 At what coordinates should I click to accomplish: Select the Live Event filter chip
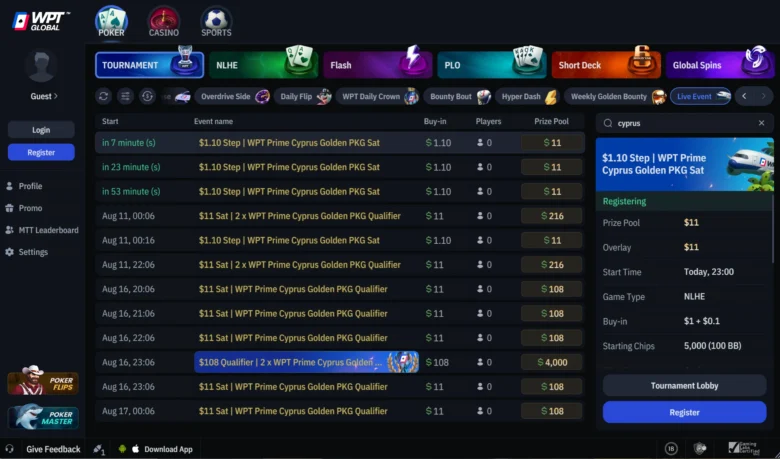point(700,96)
